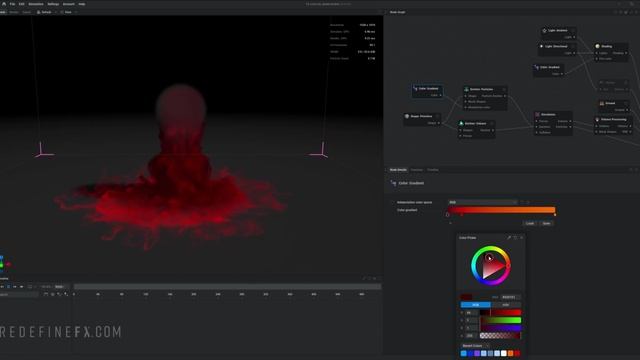Select the Emitter Particles node icon
The image size is (640, 360).
click(x=467, y=89)
